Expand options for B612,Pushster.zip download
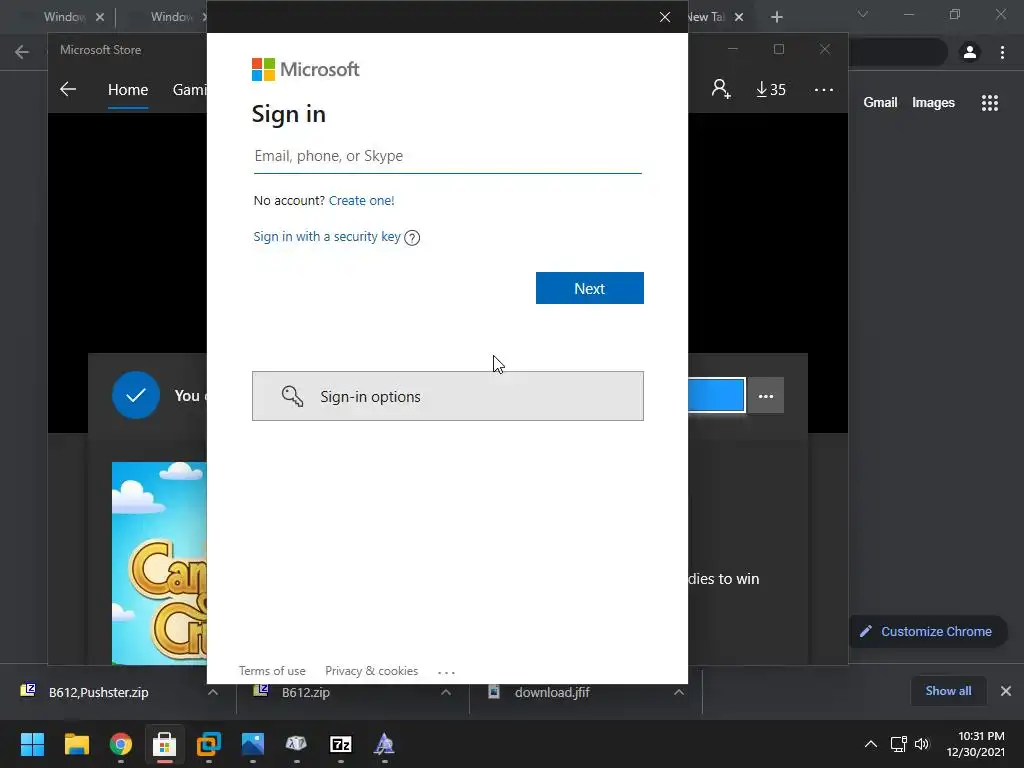The width and height of the screenshot is (1024, 768). coord(213,692)
